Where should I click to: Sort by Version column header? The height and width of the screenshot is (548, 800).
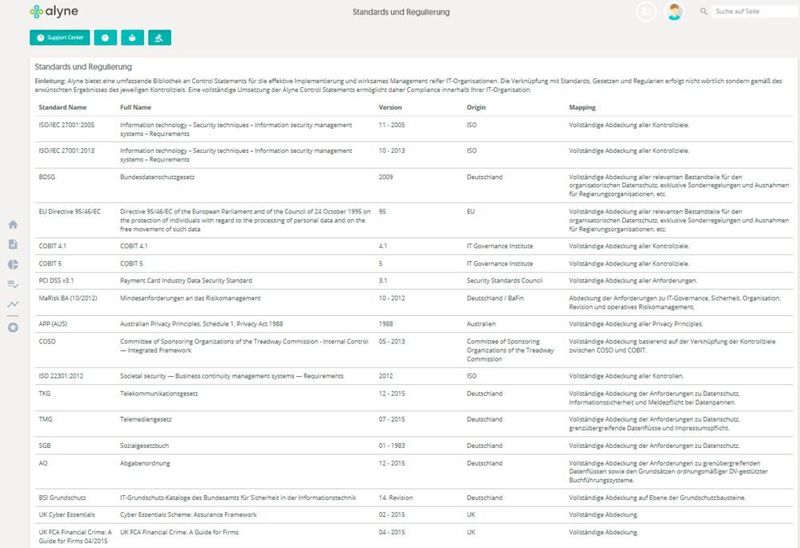390,107
